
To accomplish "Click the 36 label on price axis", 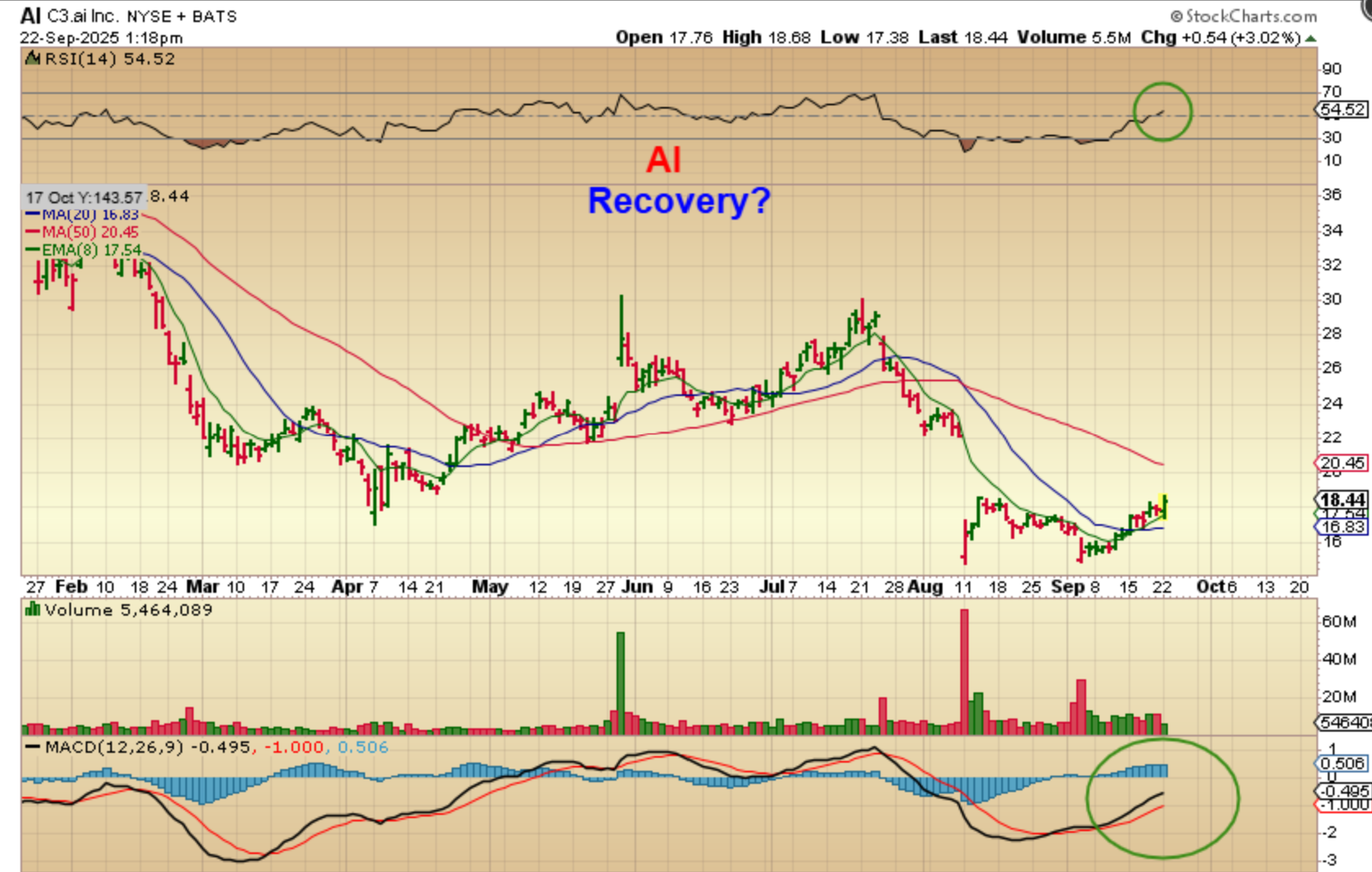I will point(1332,194).
